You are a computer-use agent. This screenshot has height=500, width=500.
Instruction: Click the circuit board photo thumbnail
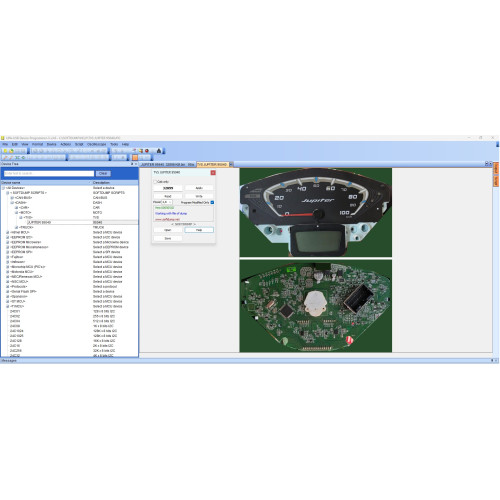pos(316,306)
